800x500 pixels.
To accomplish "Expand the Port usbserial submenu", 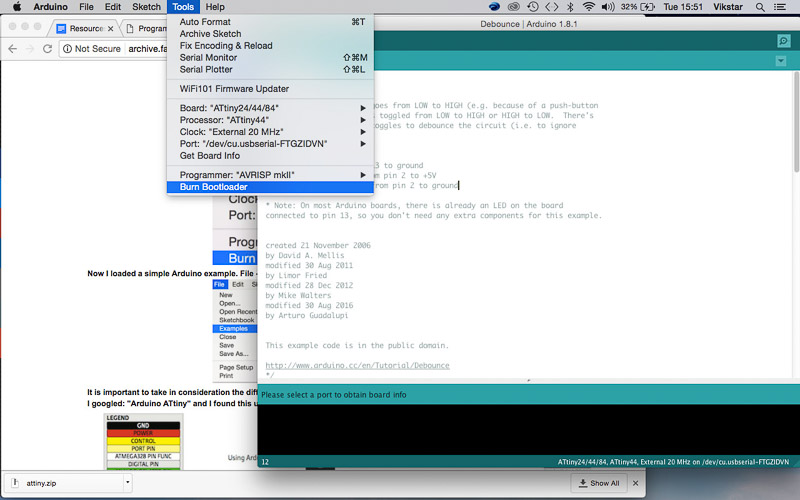I will [x=270, y=144].
